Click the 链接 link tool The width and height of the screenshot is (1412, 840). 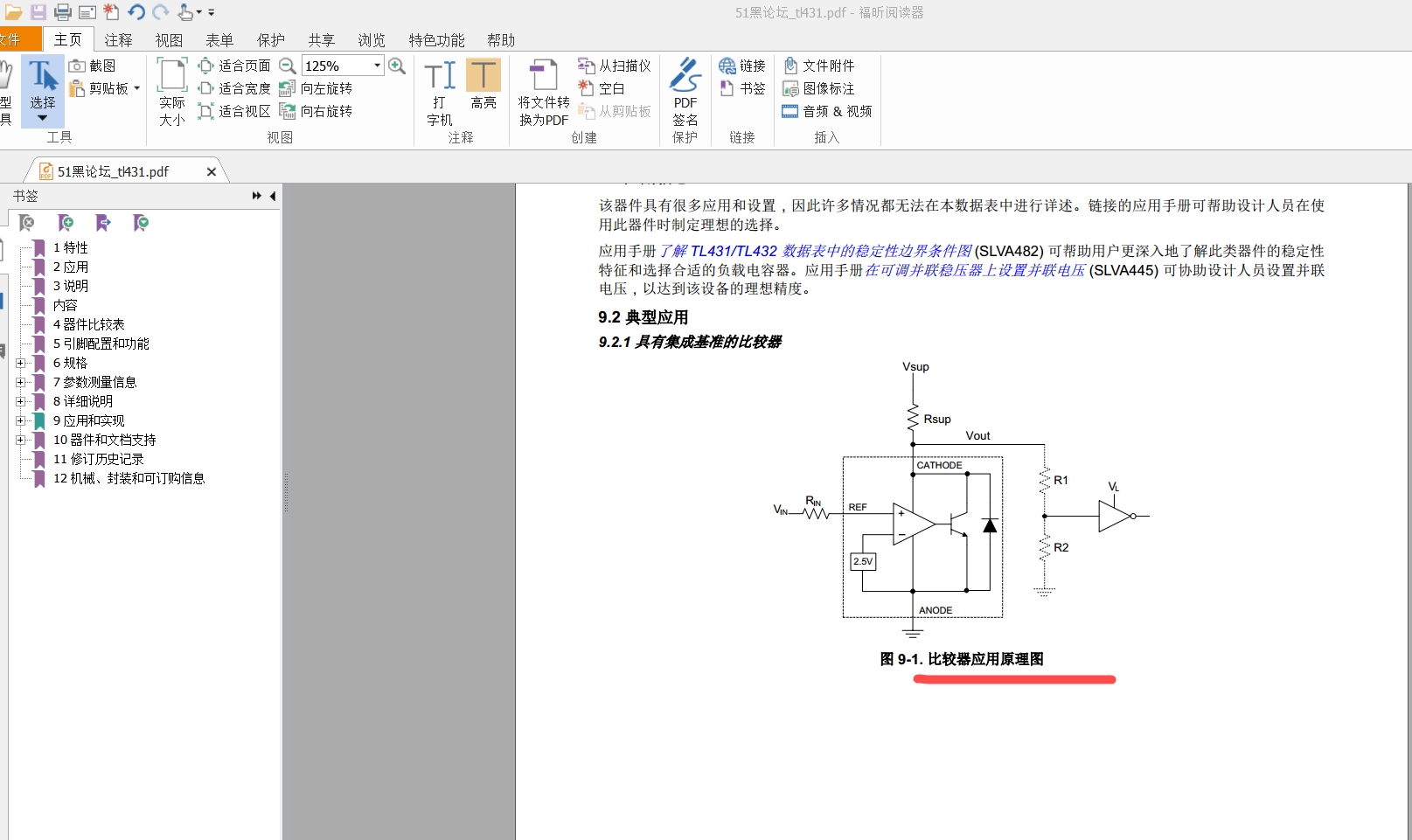pyautogui.click(x=742, y=66)
